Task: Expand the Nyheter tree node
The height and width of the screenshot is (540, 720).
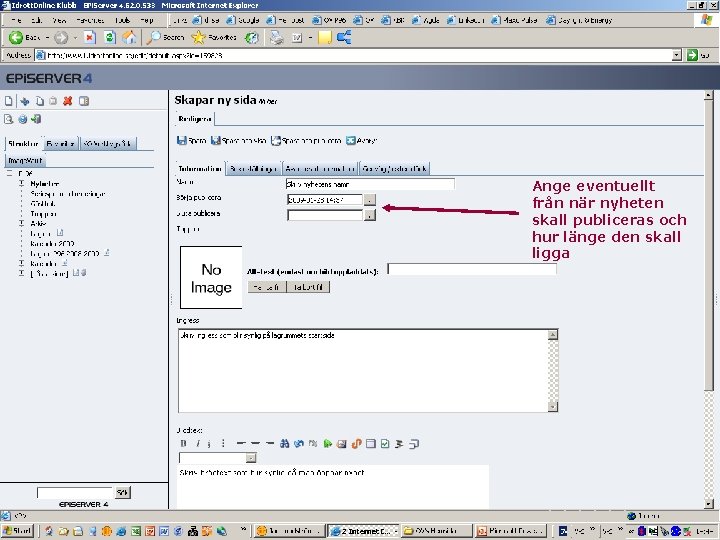Action: (x=22, y=184)
